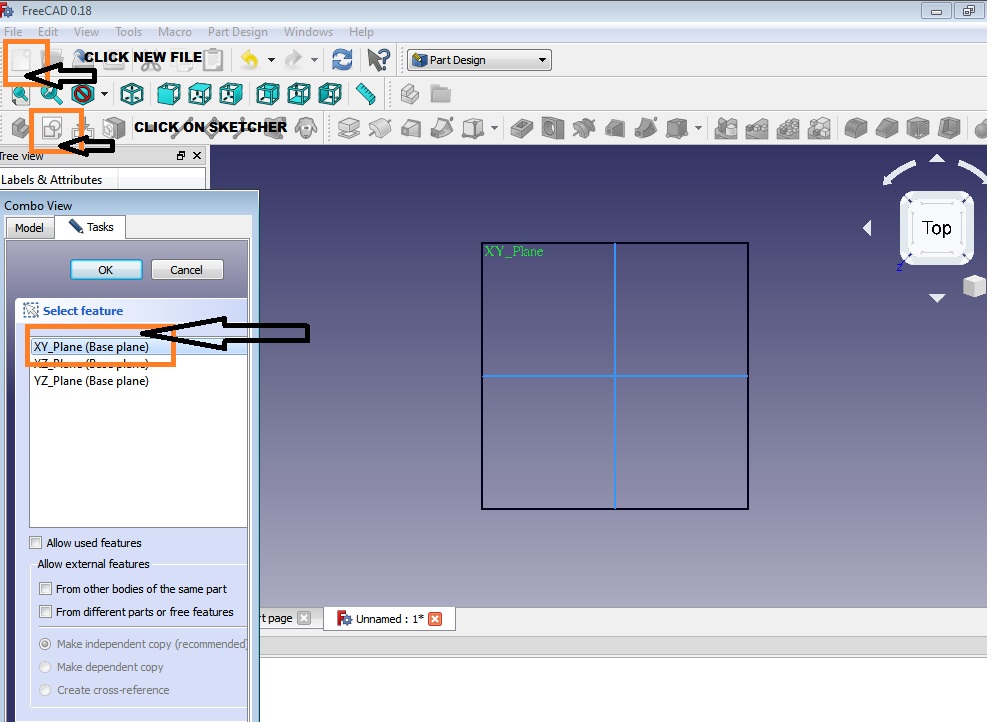The height and width of the screenshot is (722, 994).
Task: Select Make dependent copy radio option
Action: (x=45, y=667)
